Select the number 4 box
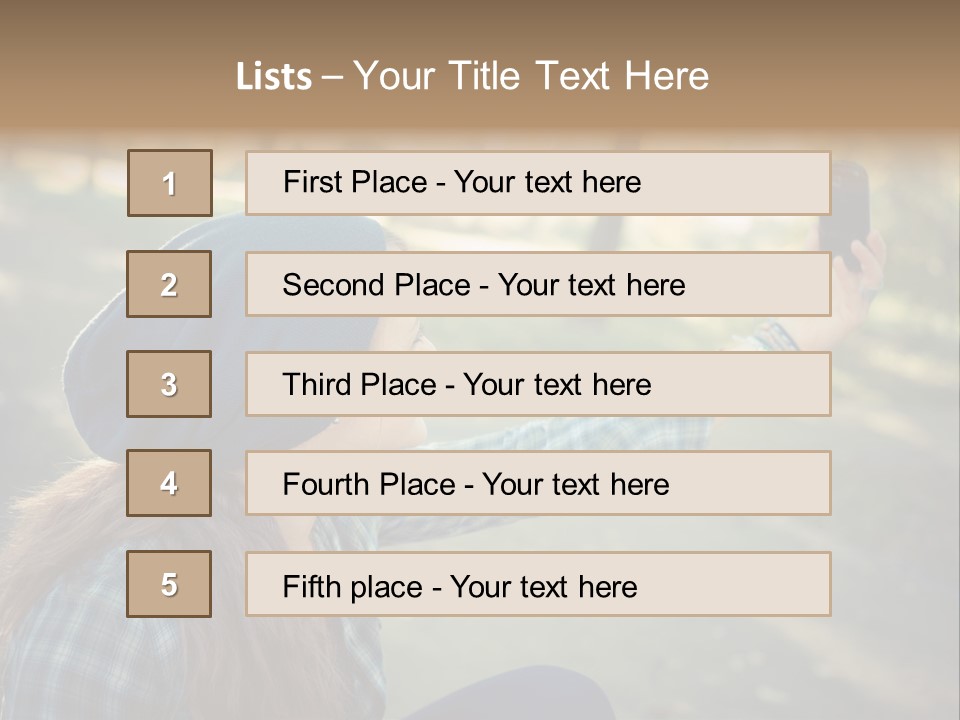Viewport: 960px width, 720px height. coord(169,483)
